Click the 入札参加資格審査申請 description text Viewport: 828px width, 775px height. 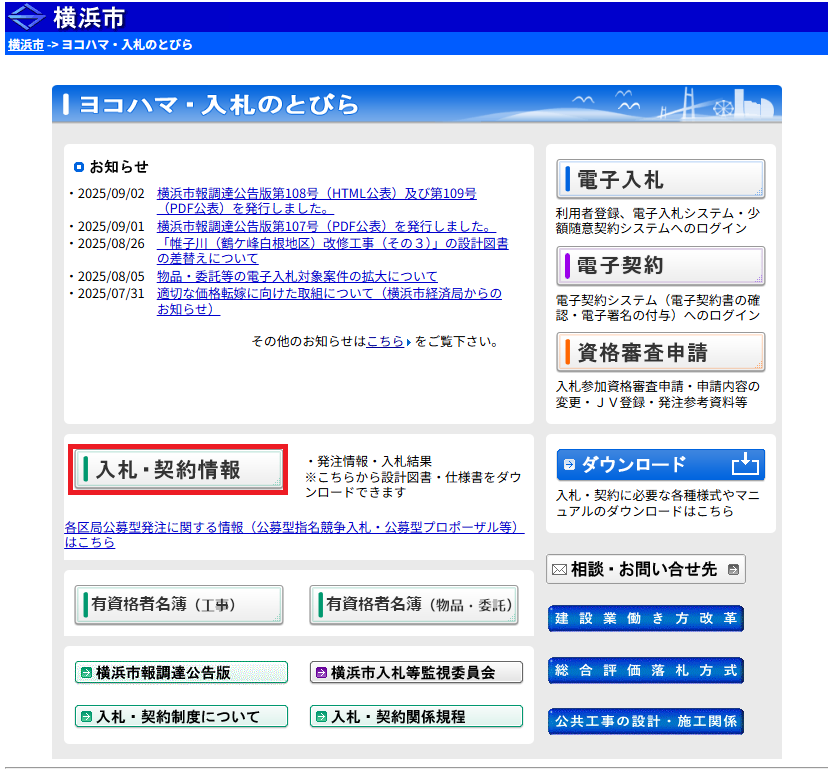[x=657, y=394]
